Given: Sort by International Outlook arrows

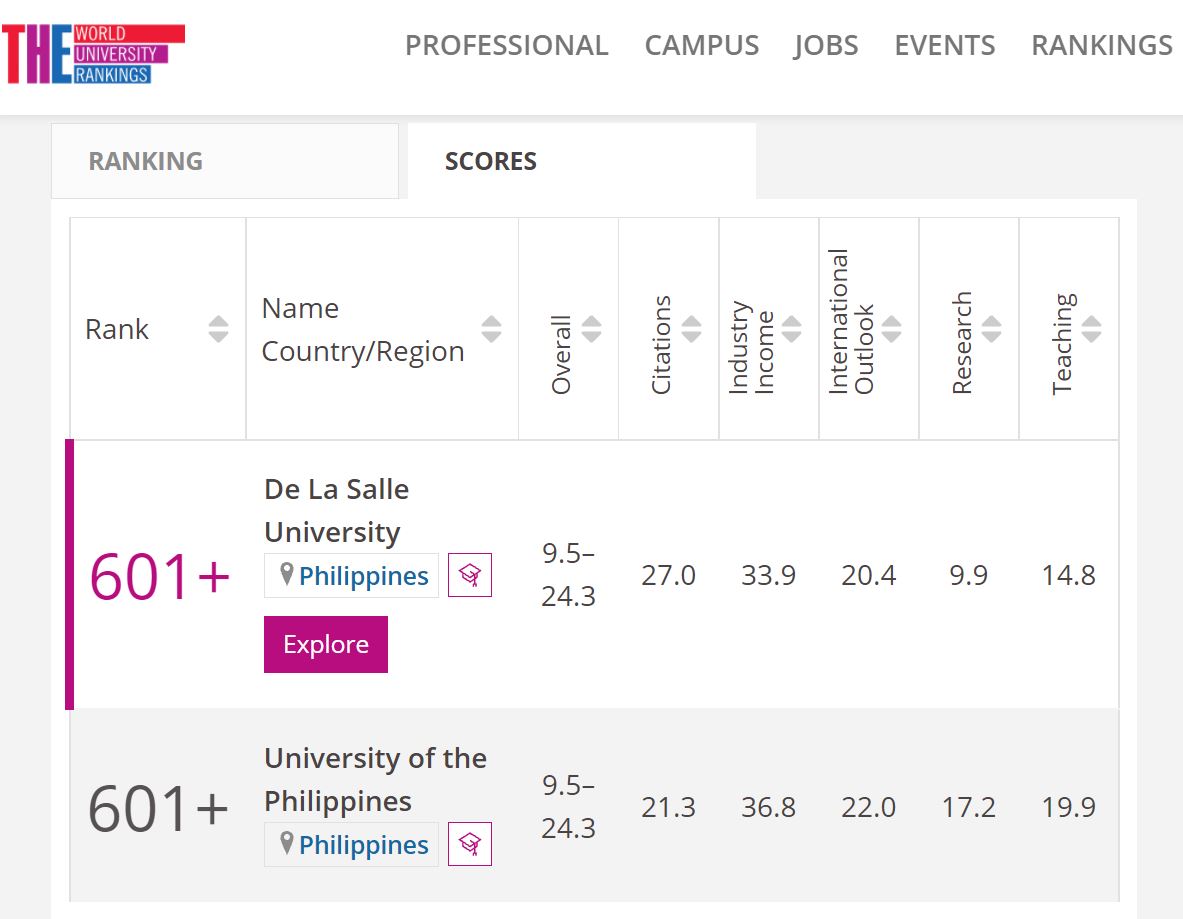Looking at the screenshot, I should pos(891,329).
